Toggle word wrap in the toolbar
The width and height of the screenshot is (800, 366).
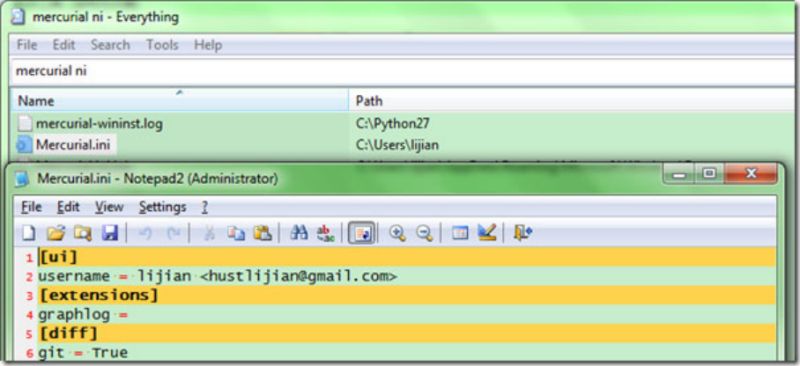[x=361, y=233]
